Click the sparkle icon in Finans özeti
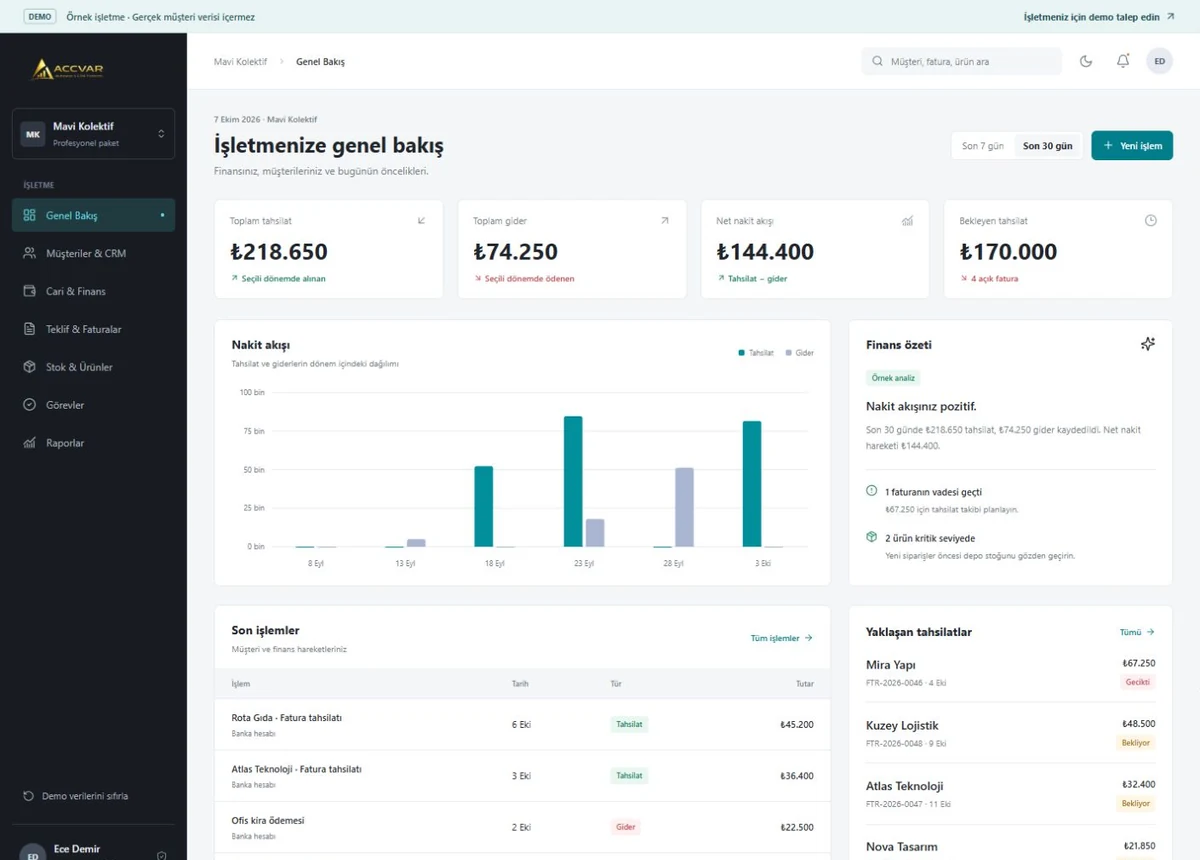 click(1148, 344)
